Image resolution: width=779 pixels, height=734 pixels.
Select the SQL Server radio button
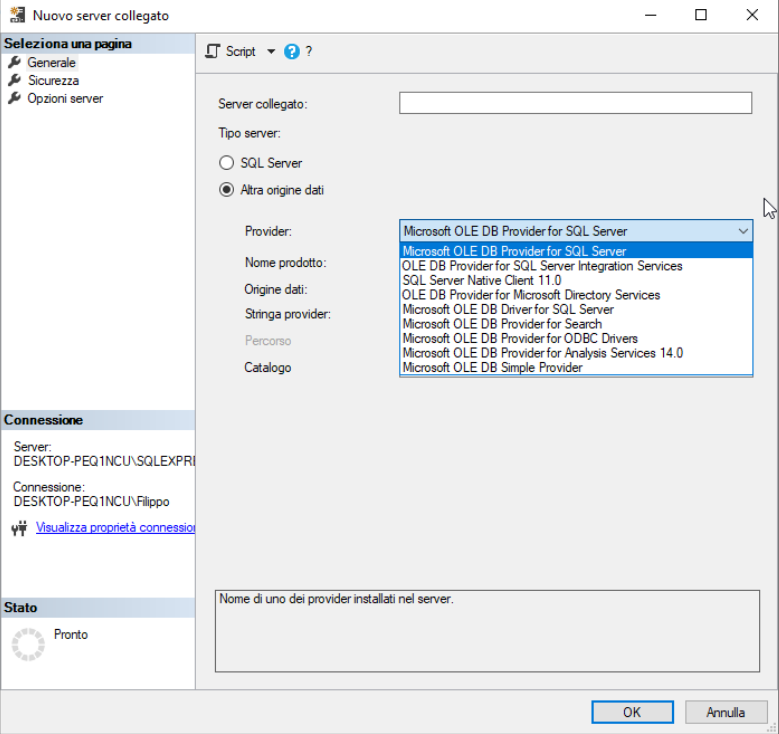pyautogui.click(x=227, y=163)
